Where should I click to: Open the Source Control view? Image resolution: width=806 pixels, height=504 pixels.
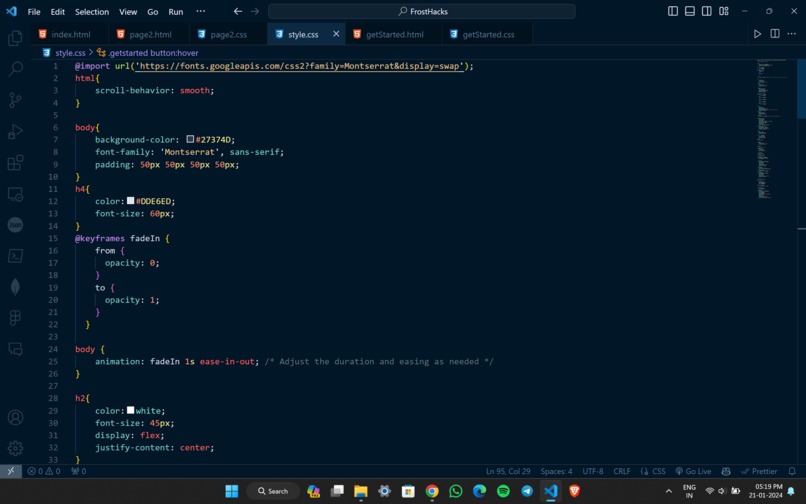(15, 100)
